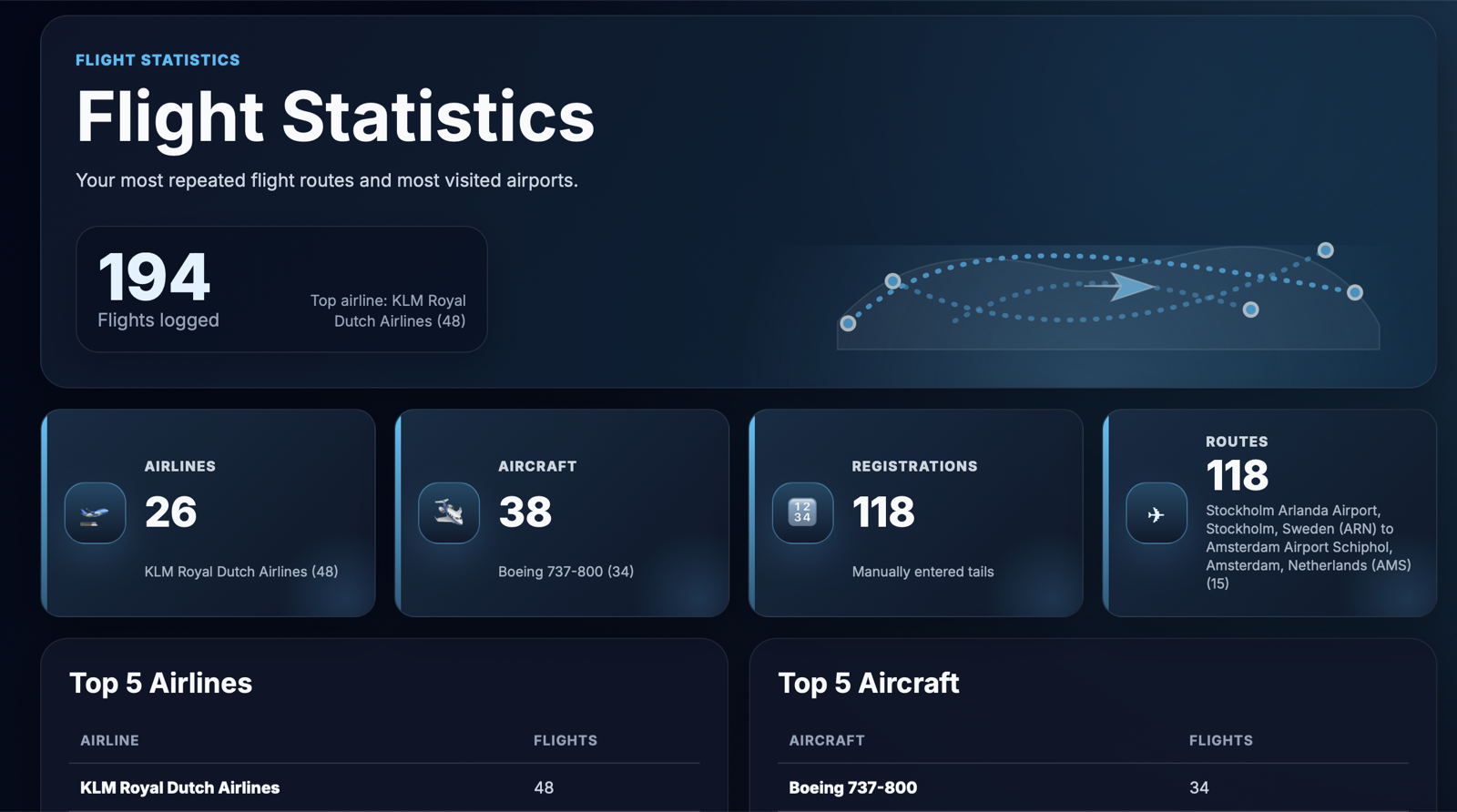
Task: Open the Aircraft 38 stat card
Action: [x=562, y=513]
